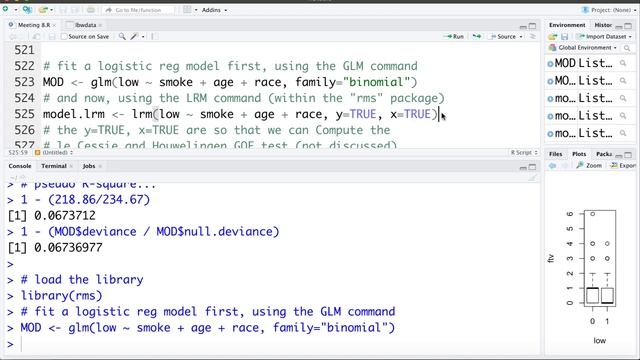Save the current script
Image resolution: width=640 pixels, height=360 pixels.
coord(51,37)
